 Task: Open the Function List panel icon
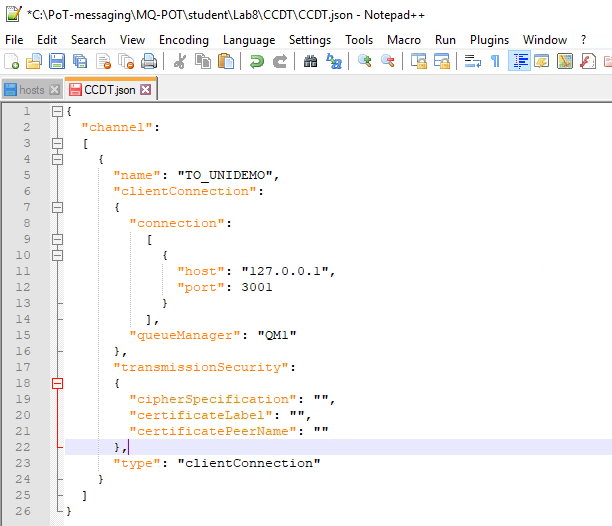coord(588,62)
